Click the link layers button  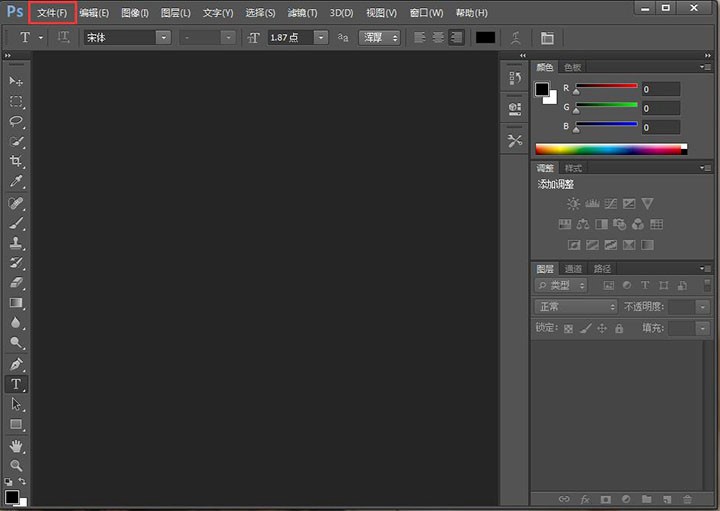(564, 499)
